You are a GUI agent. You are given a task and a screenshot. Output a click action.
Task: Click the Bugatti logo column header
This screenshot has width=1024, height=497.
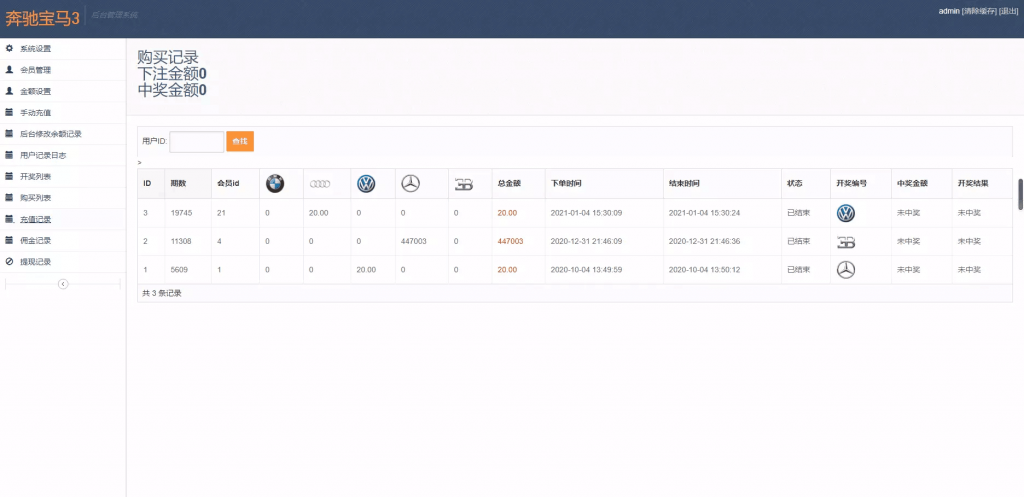[x=464, y=184]
